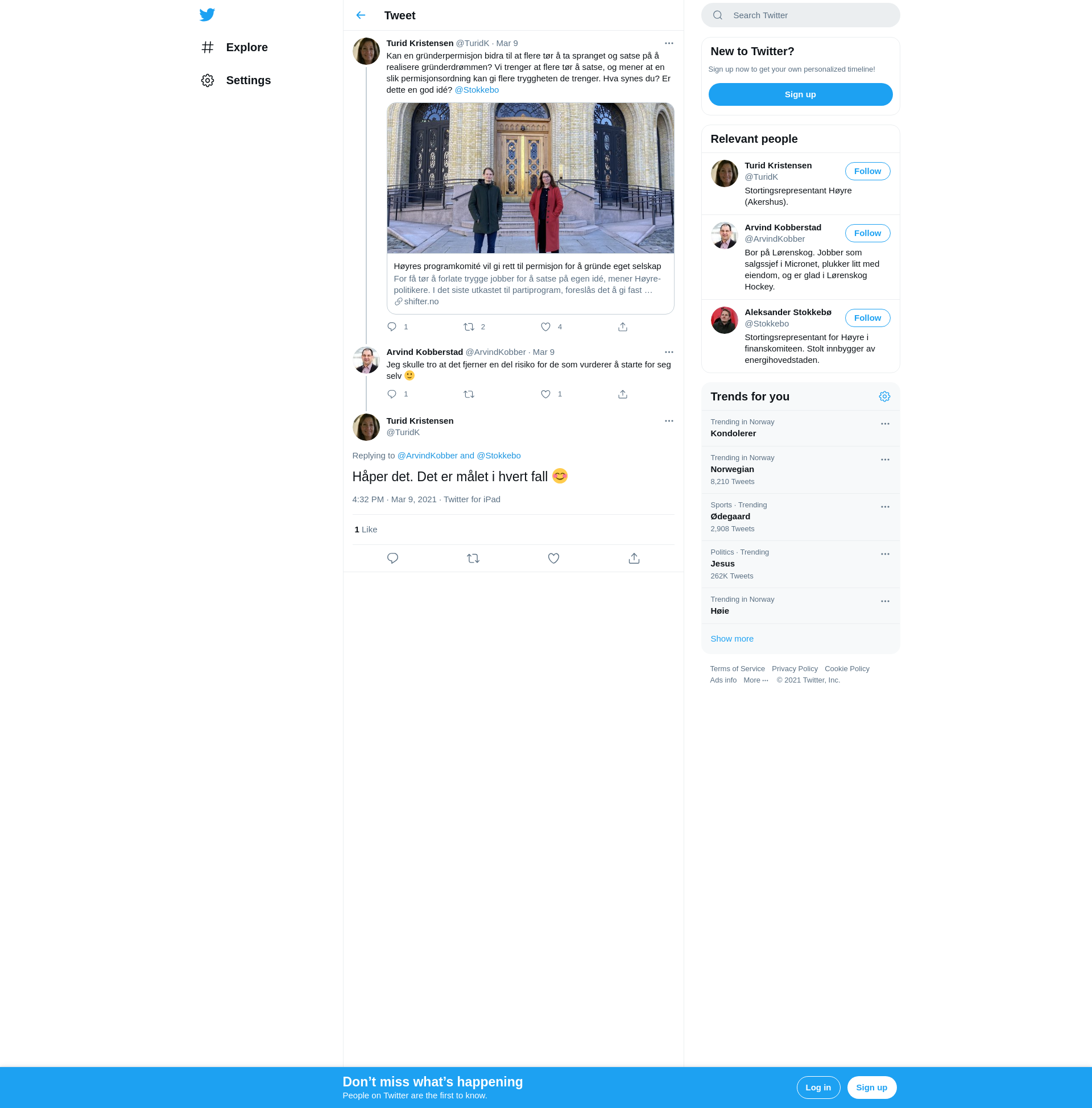This screenshot has height=1108, width=1092.
Task: Open Arvind Kobberstad's avatar in the thread
Action: click(x=366, y=360)
